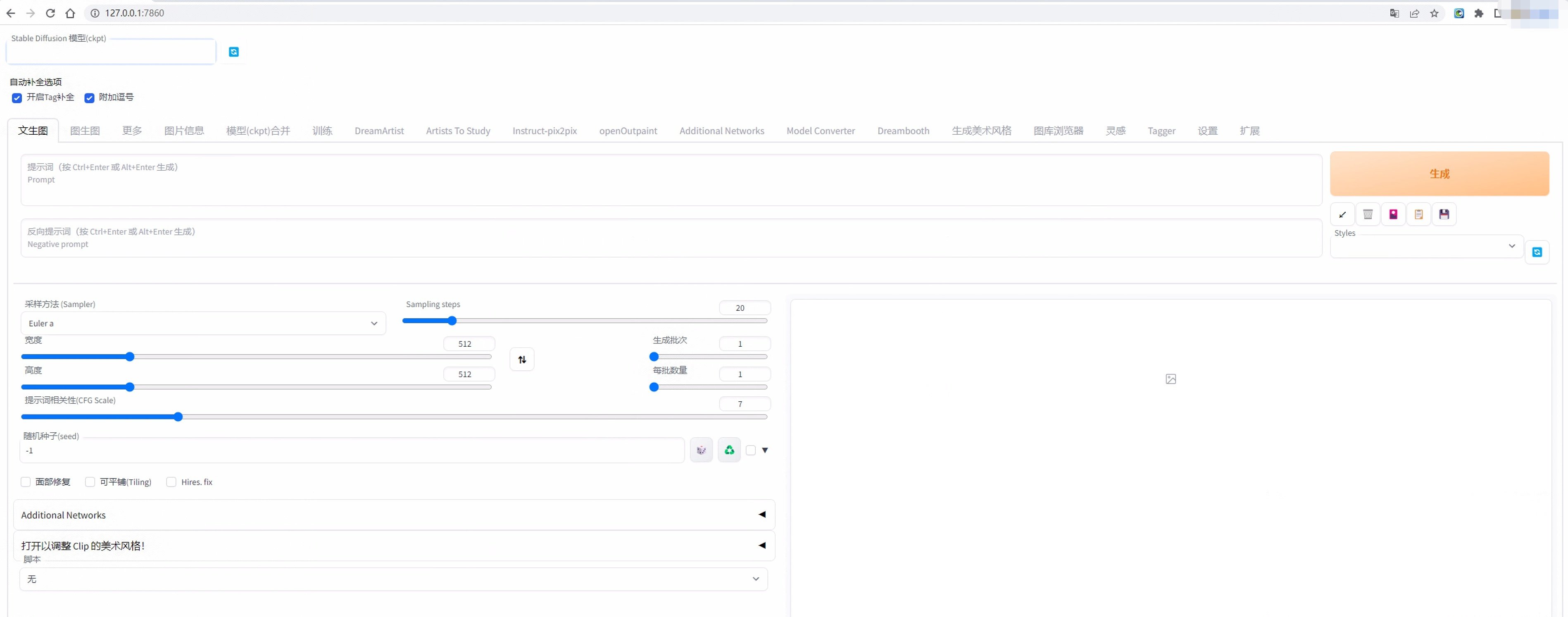Enable Hires. fix checkbox

(x=171, y=482)
